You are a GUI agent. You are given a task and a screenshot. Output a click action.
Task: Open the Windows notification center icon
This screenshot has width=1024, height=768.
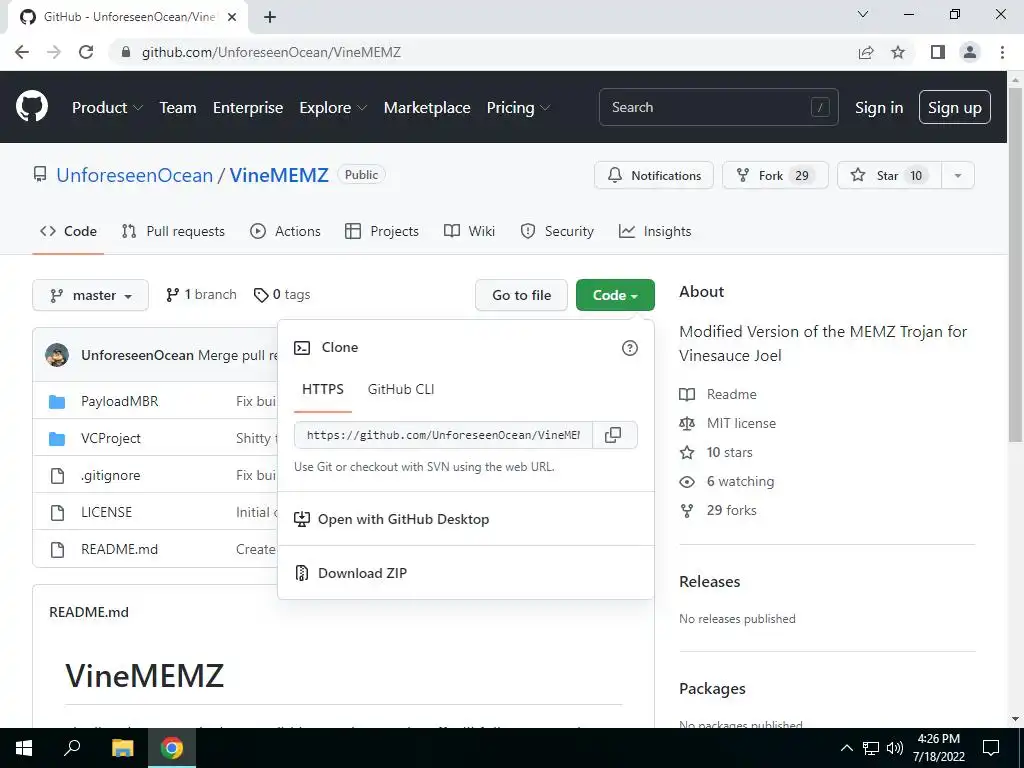[x=991, y=748]
